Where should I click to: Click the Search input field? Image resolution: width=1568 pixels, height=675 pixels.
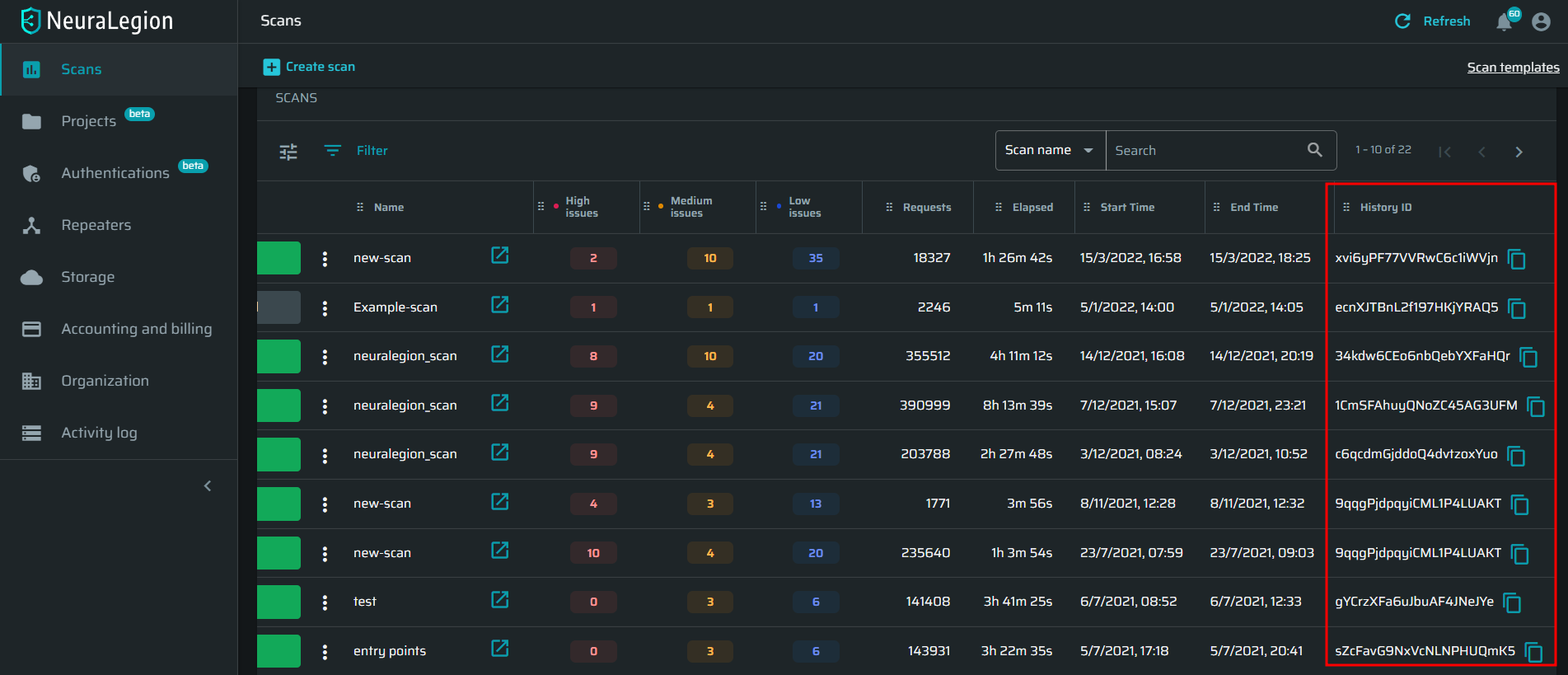pyautogui.click(x=1205, y=151)
